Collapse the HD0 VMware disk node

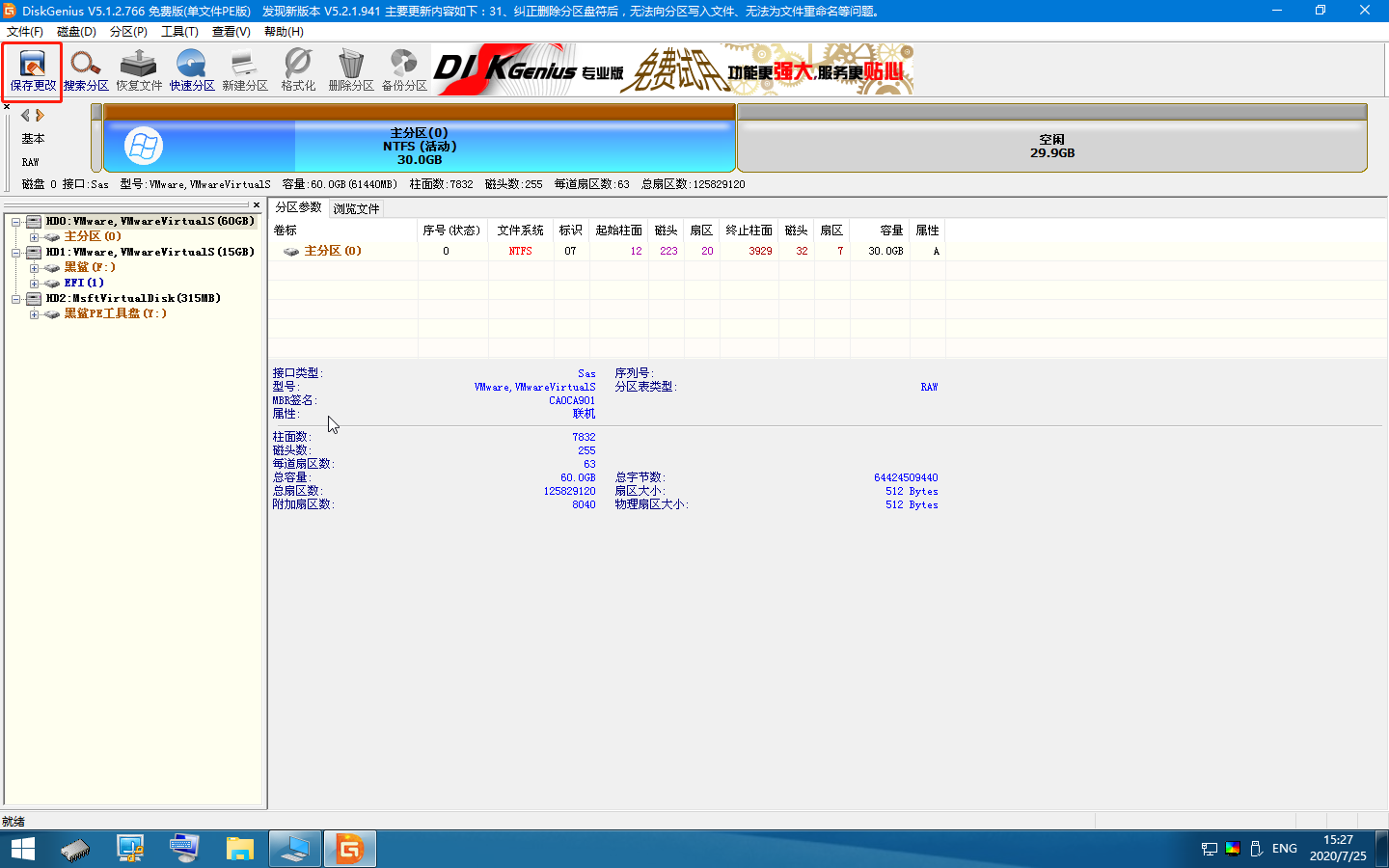tap(16, 222)
